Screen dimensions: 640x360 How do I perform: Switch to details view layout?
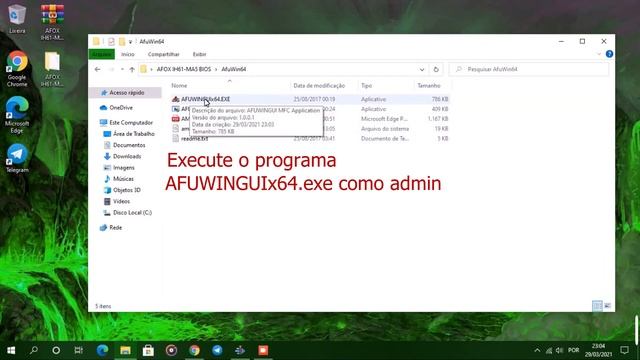coord(597,306)
